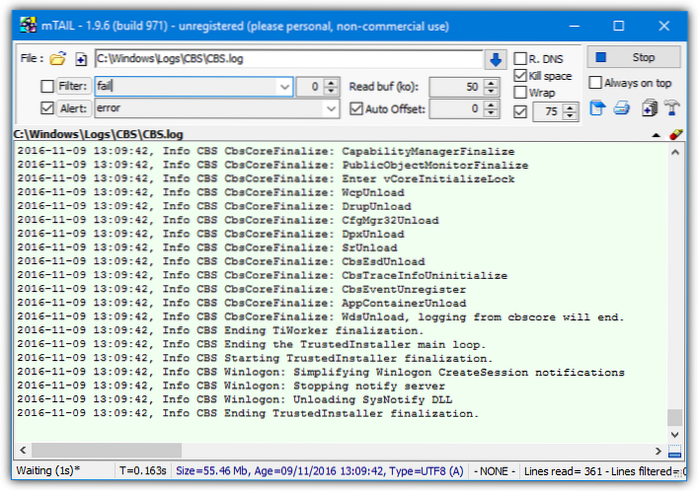Uncheck the Auto Offset checkbox
Viewport: 698px width, 491px height.
(356, 109)
